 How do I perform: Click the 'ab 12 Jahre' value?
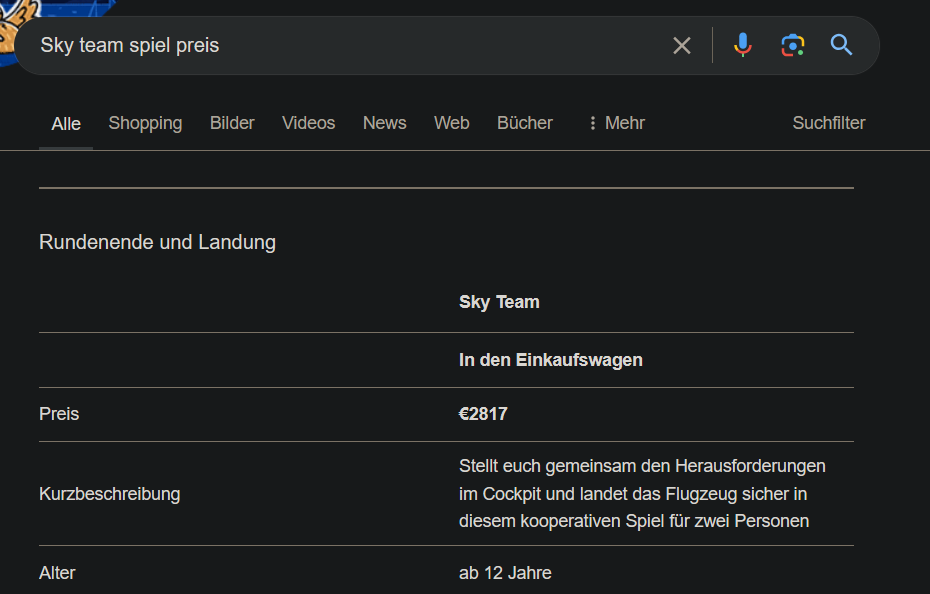(x=505, y=573)
